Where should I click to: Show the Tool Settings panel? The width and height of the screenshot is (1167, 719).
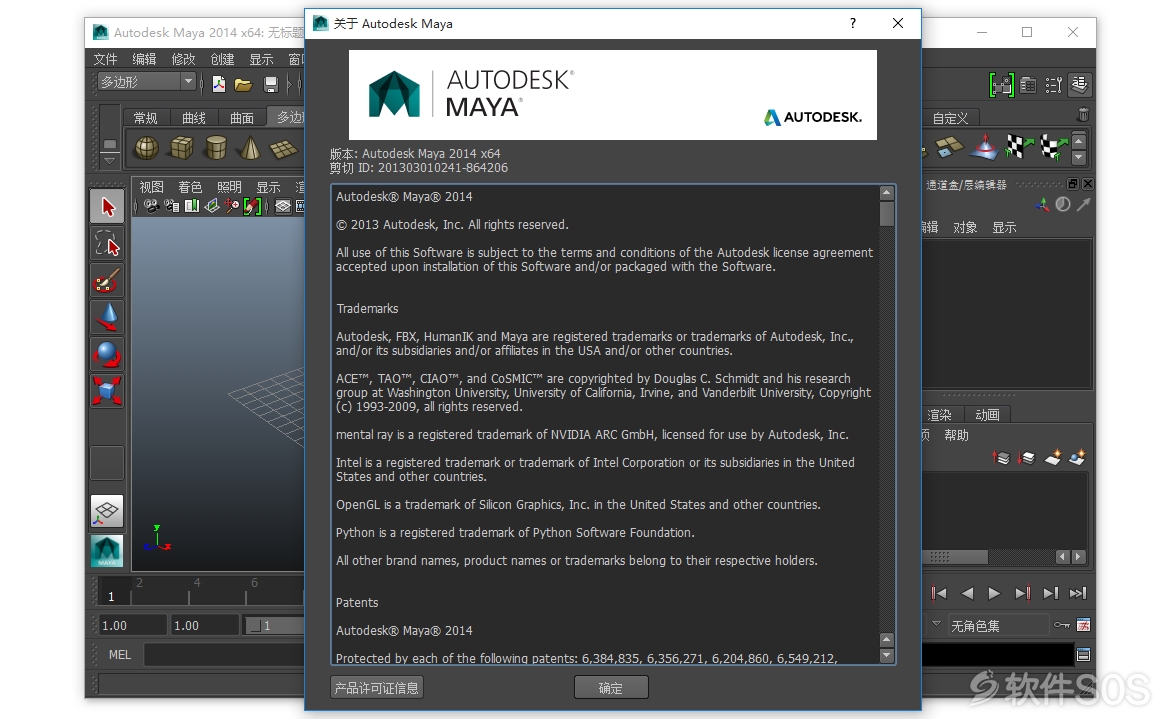[1053, 85]
